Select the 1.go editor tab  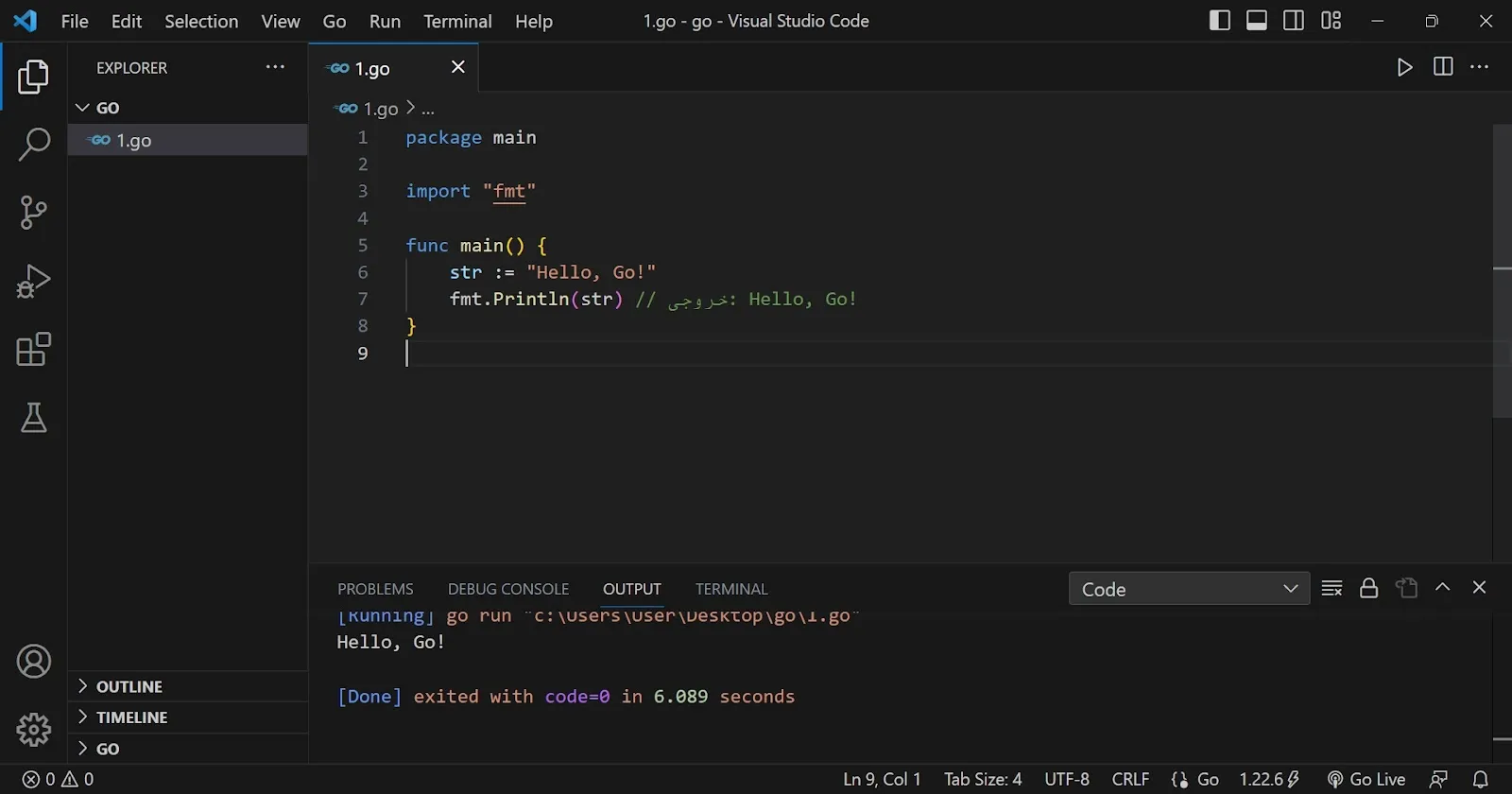(393, 67)
